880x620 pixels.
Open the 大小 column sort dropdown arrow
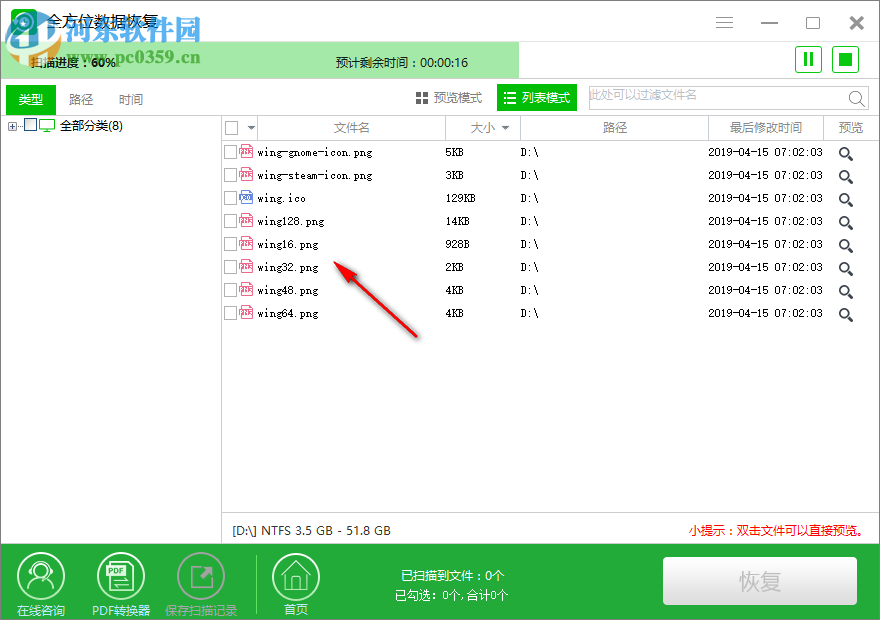pyautogui.click(x=505, y=128)
